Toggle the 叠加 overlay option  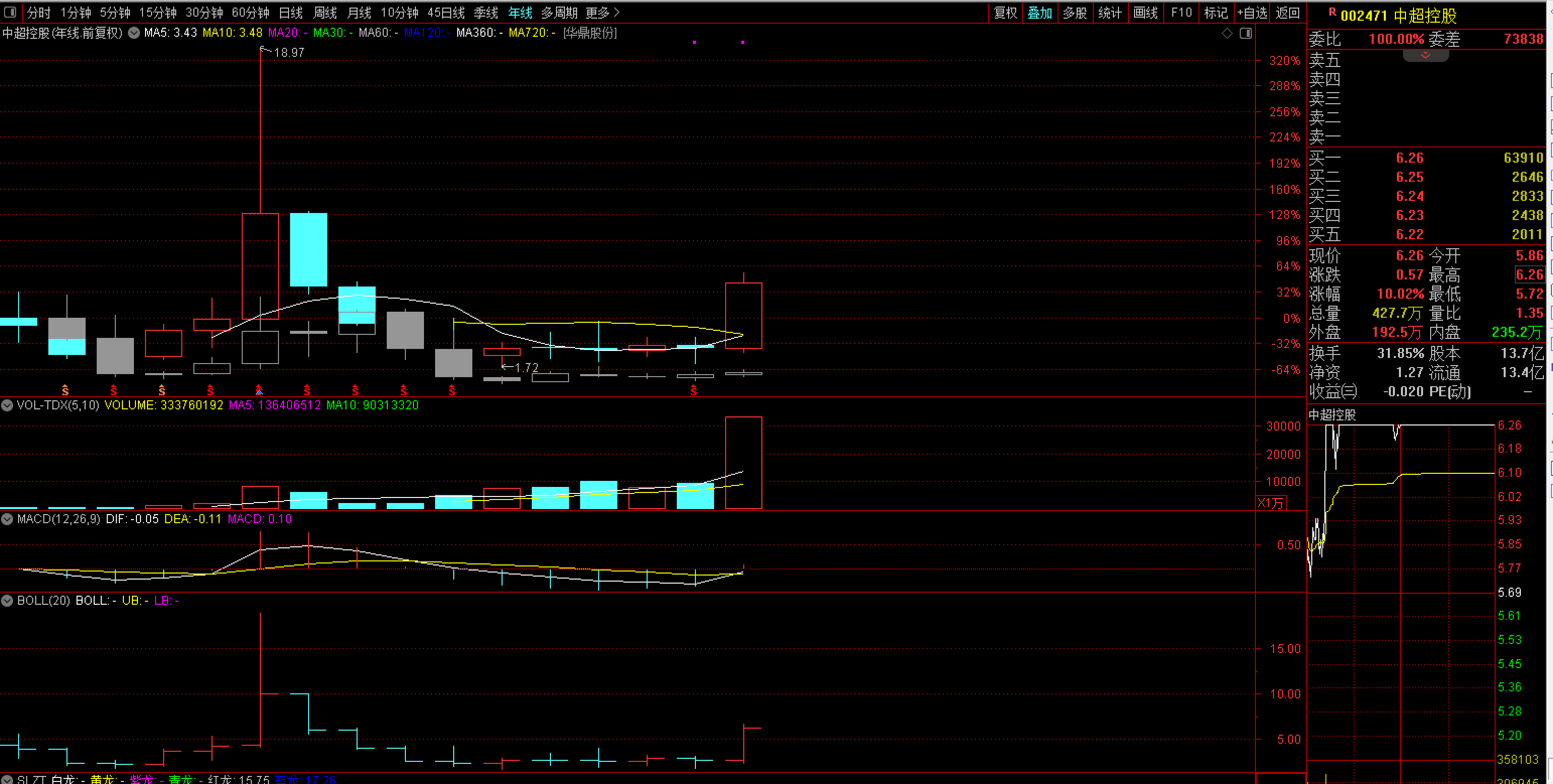point(1039,13)
